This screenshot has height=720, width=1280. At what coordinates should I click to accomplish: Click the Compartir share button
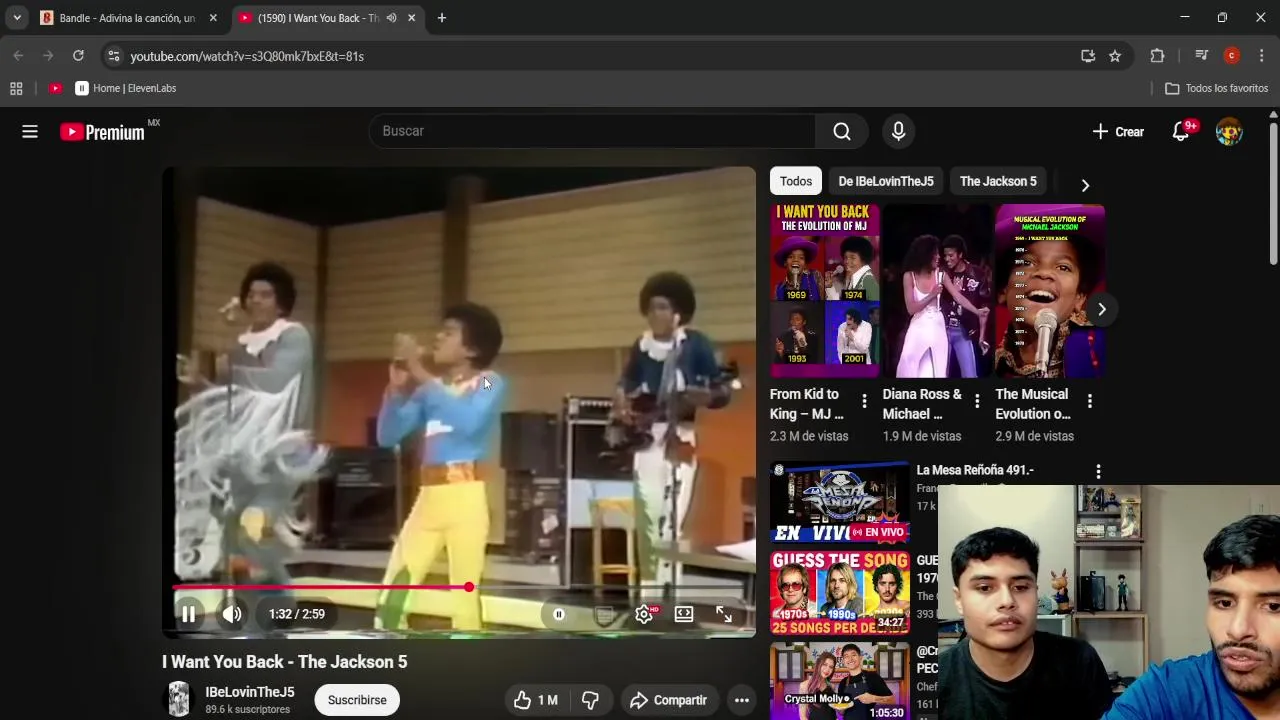[668, 700]
